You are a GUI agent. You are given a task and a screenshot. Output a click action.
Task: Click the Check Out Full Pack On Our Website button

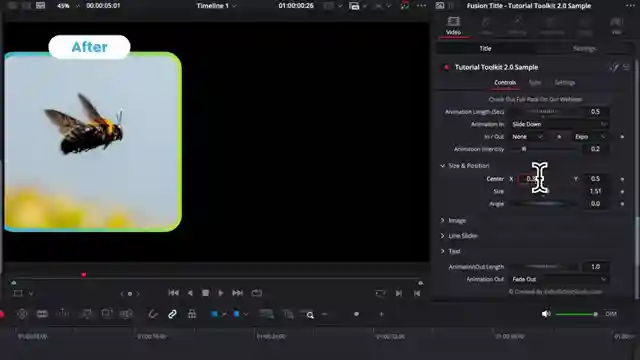(x=535, y=99)
